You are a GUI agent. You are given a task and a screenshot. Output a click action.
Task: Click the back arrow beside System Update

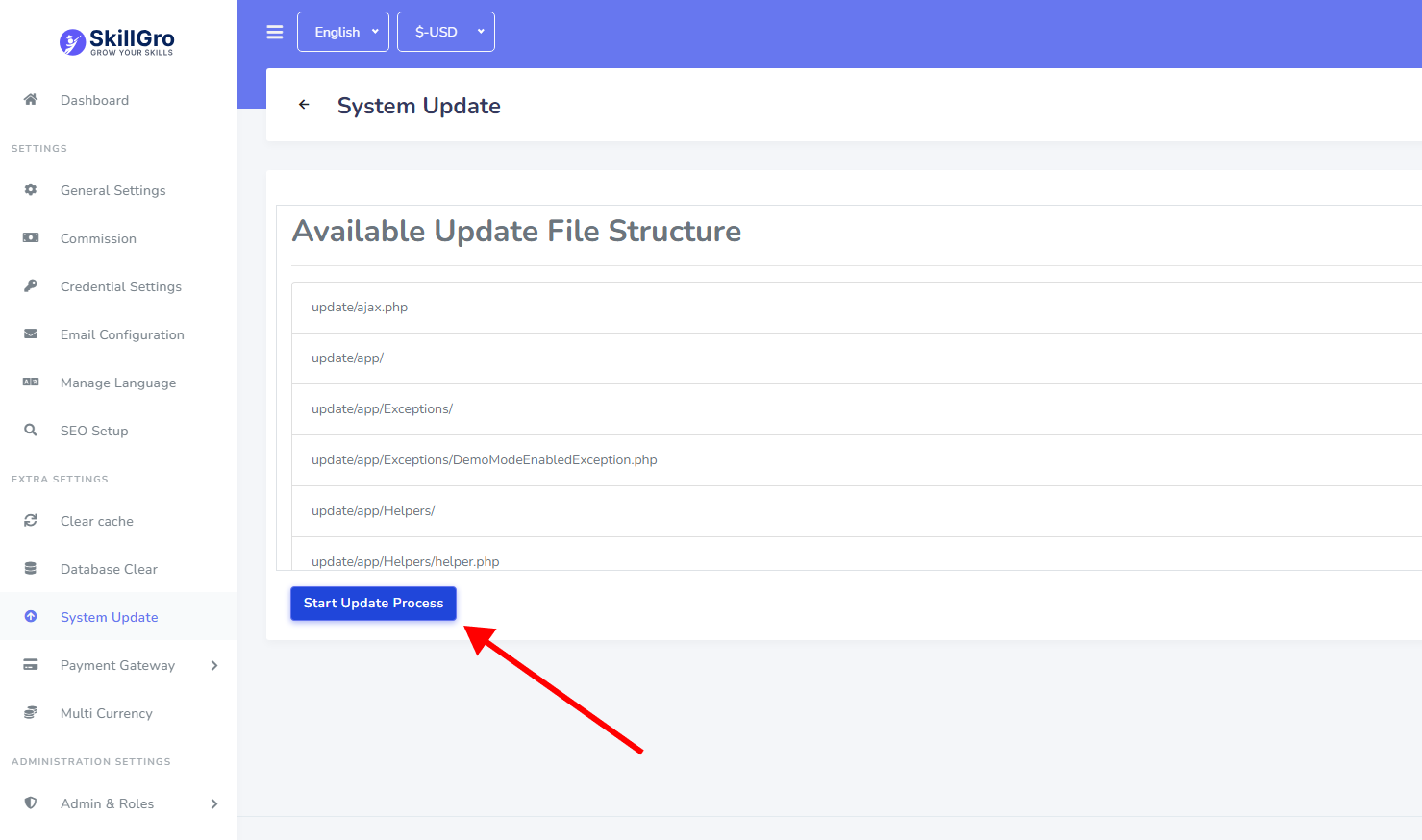point(304,105)
